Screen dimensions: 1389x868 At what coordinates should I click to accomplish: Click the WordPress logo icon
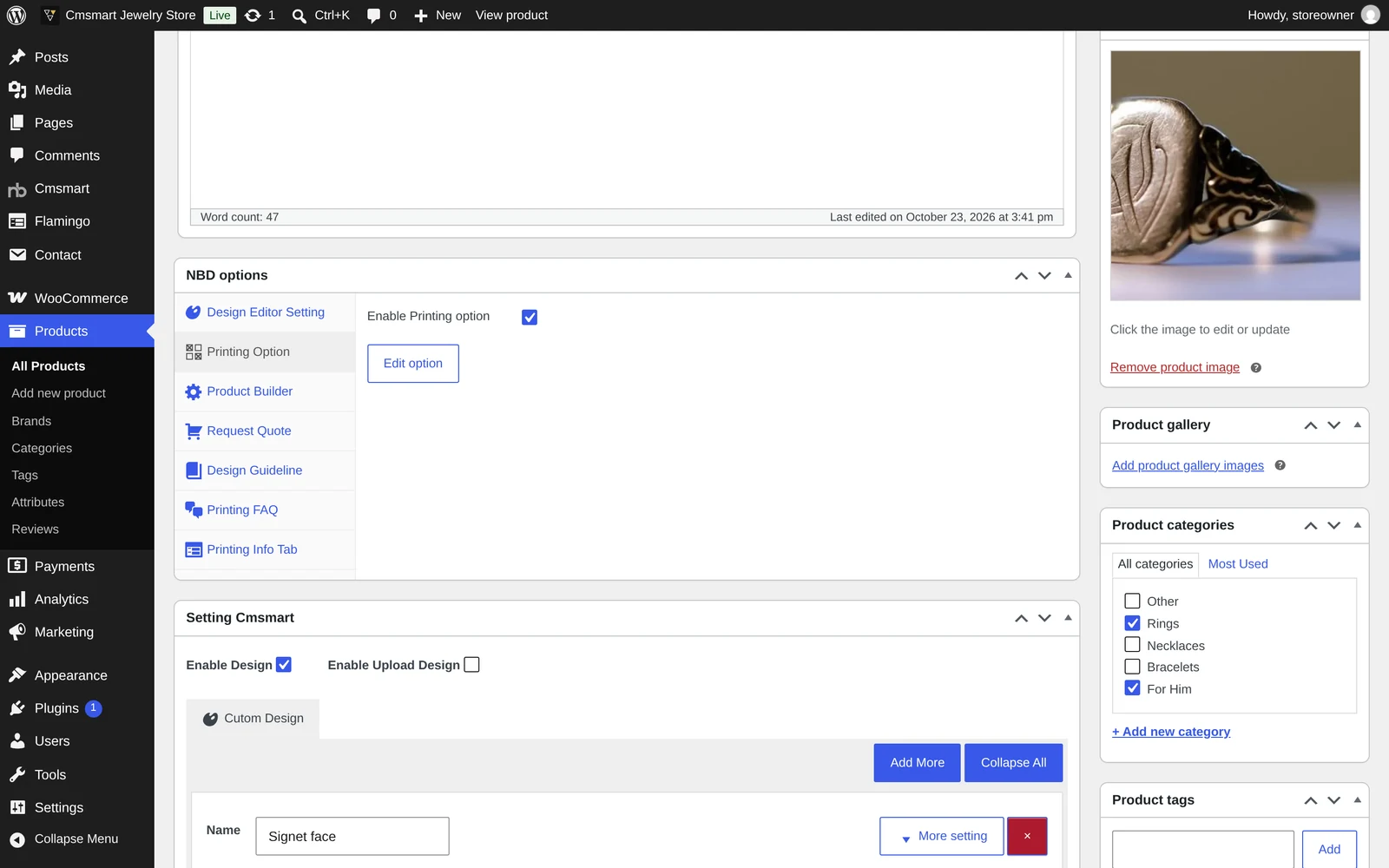tap(16, 16)
